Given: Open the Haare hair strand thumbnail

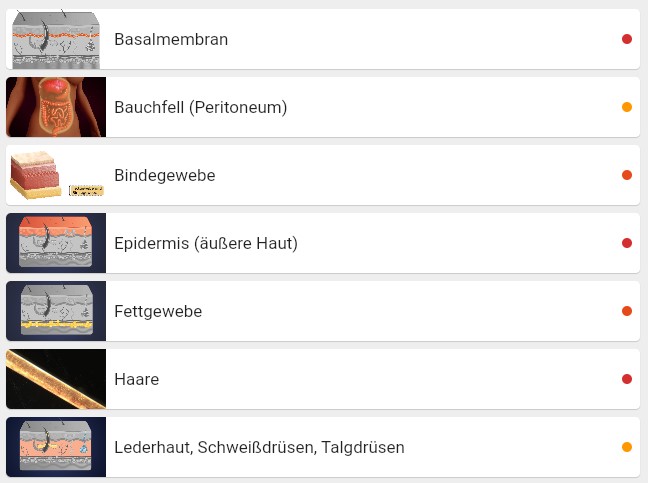Looking at the screenshot, I should (56, 379).
